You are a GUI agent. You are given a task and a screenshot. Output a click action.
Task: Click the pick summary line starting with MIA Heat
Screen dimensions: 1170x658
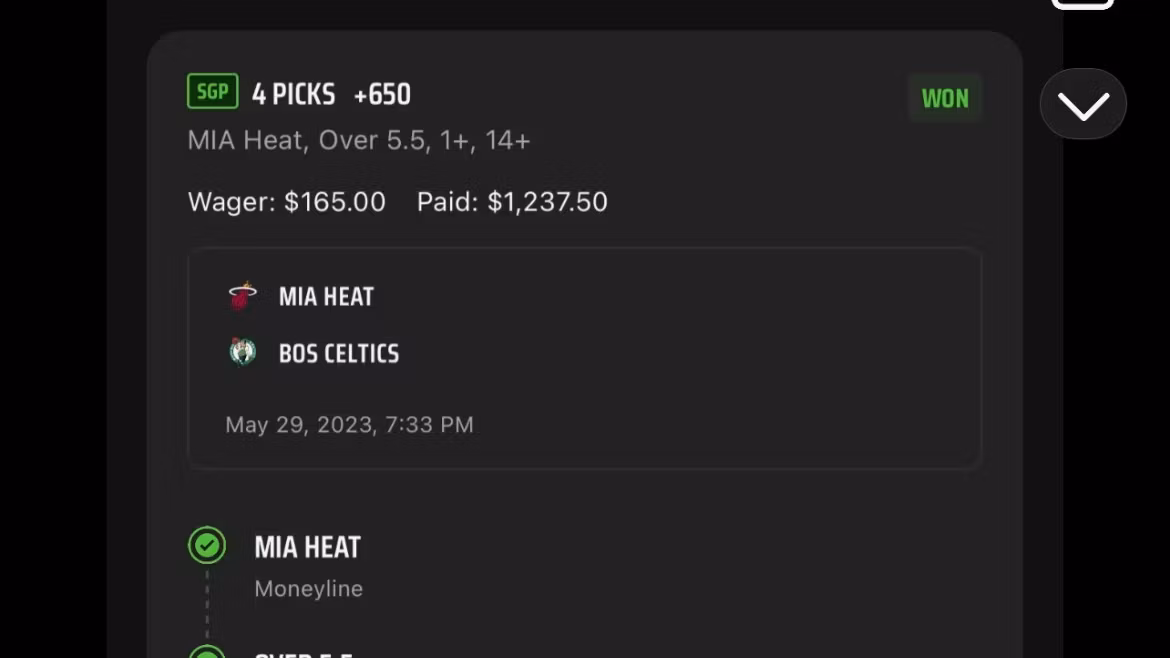(x=358, y=141)
